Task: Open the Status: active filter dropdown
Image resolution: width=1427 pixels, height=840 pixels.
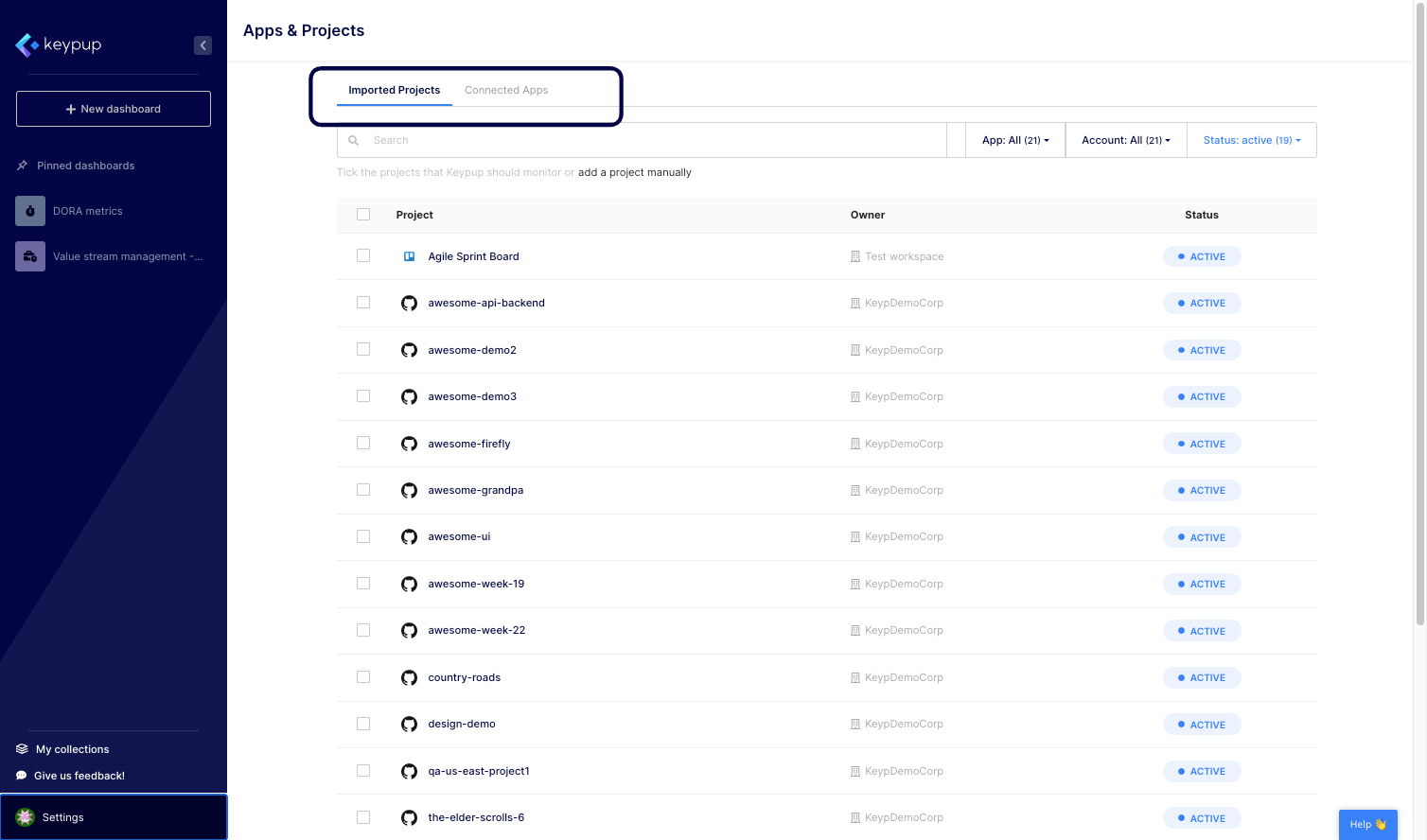Action: point(1251,139)
